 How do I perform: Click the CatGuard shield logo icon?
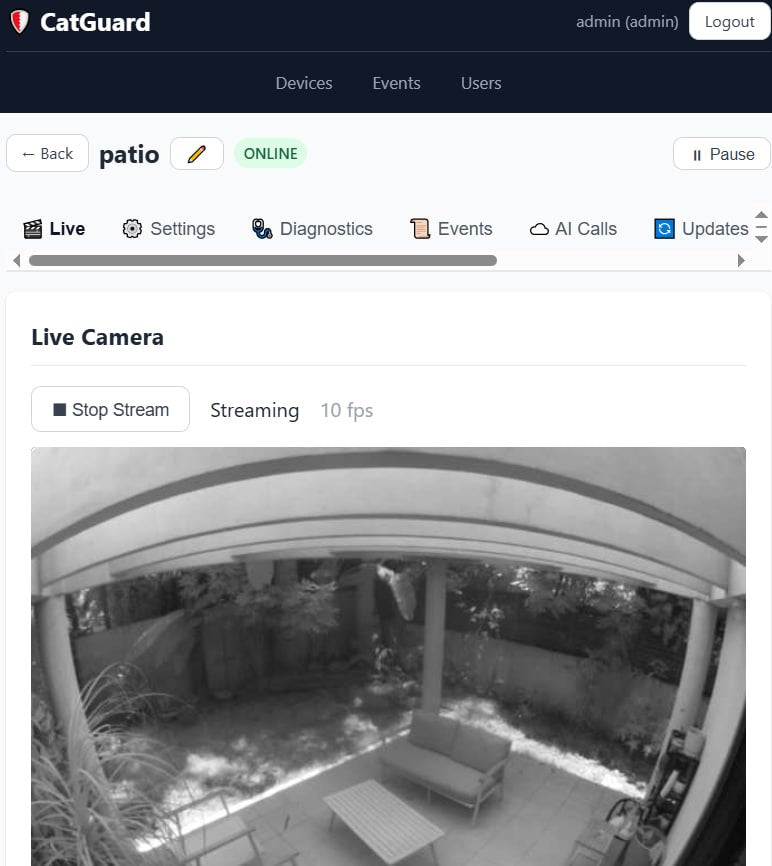click(19, 22)
